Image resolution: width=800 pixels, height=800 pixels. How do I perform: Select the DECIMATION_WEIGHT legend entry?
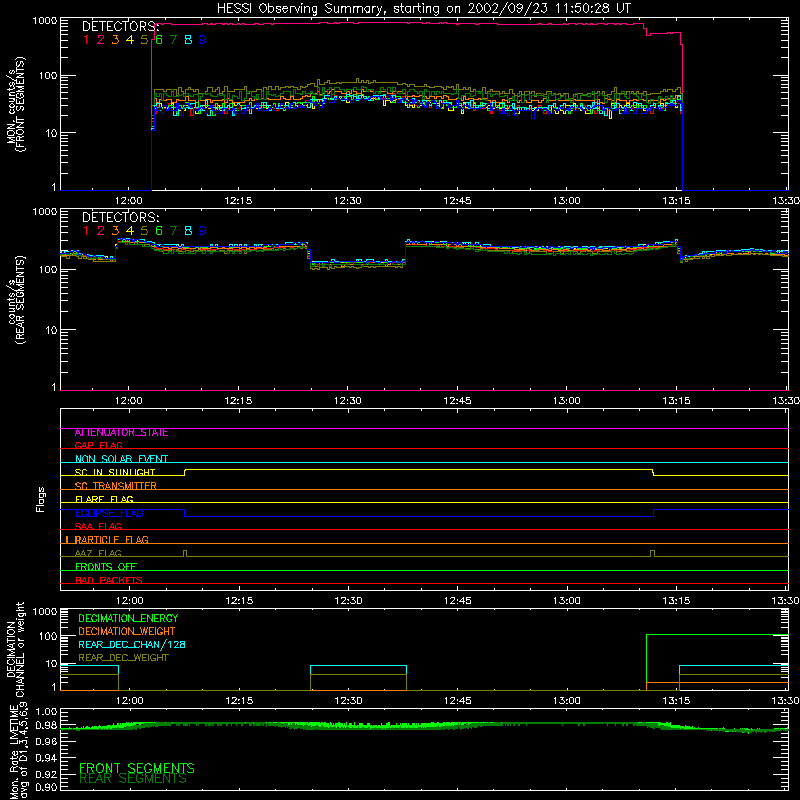click(x=127, y=632)
